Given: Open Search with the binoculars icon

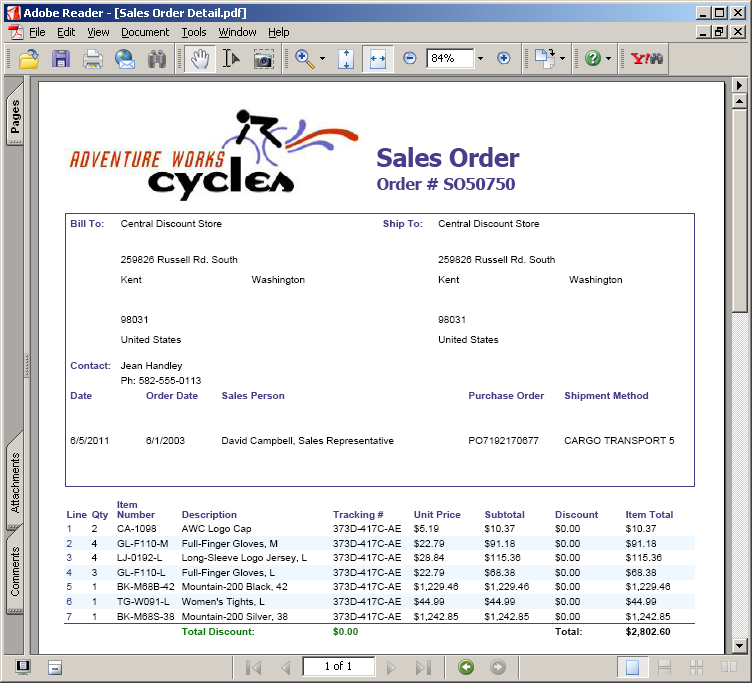Looking at the screenshot, I should 156,59.
